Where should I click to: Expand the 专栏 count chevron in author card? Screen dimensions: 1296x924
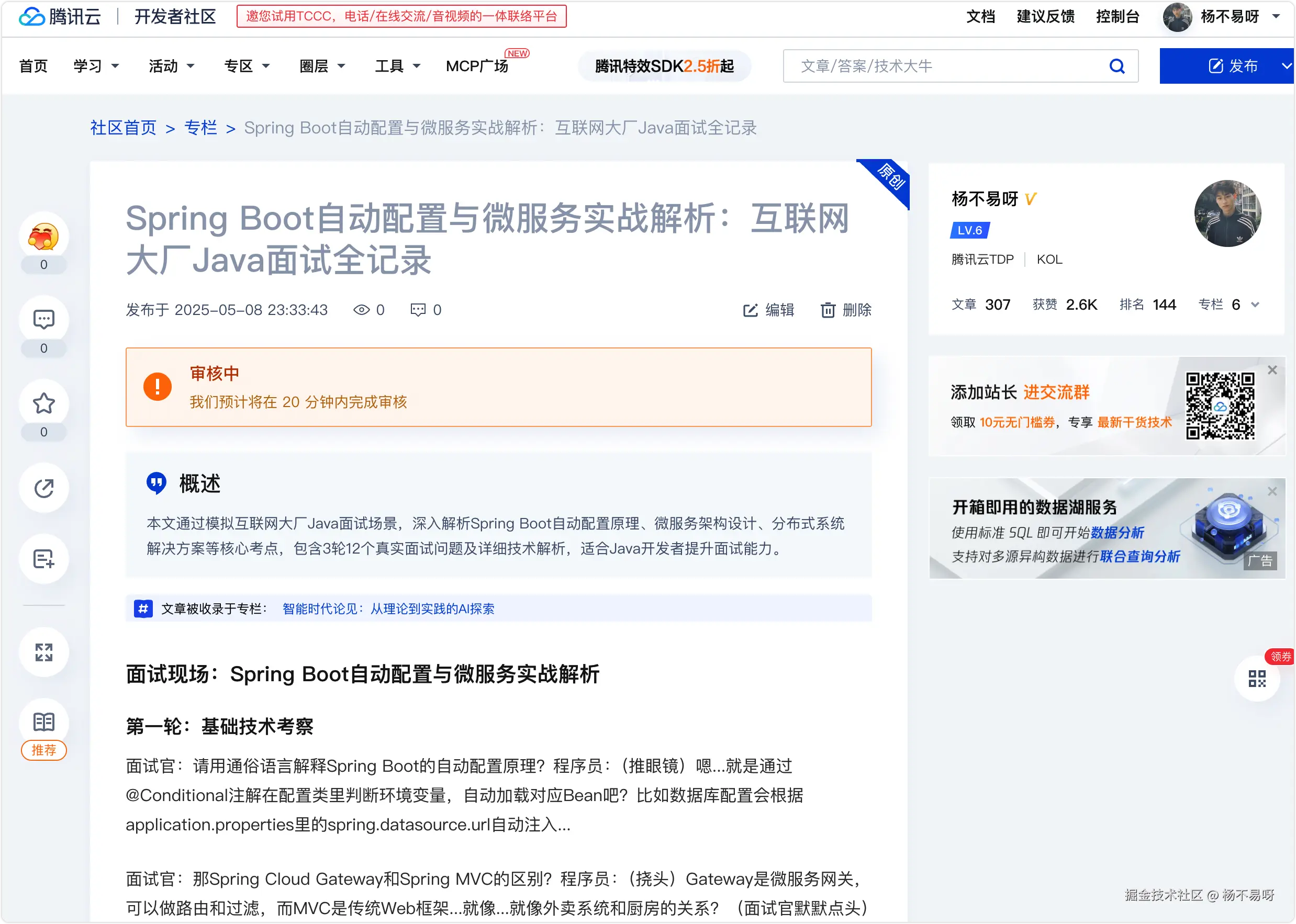point(1255,305)
